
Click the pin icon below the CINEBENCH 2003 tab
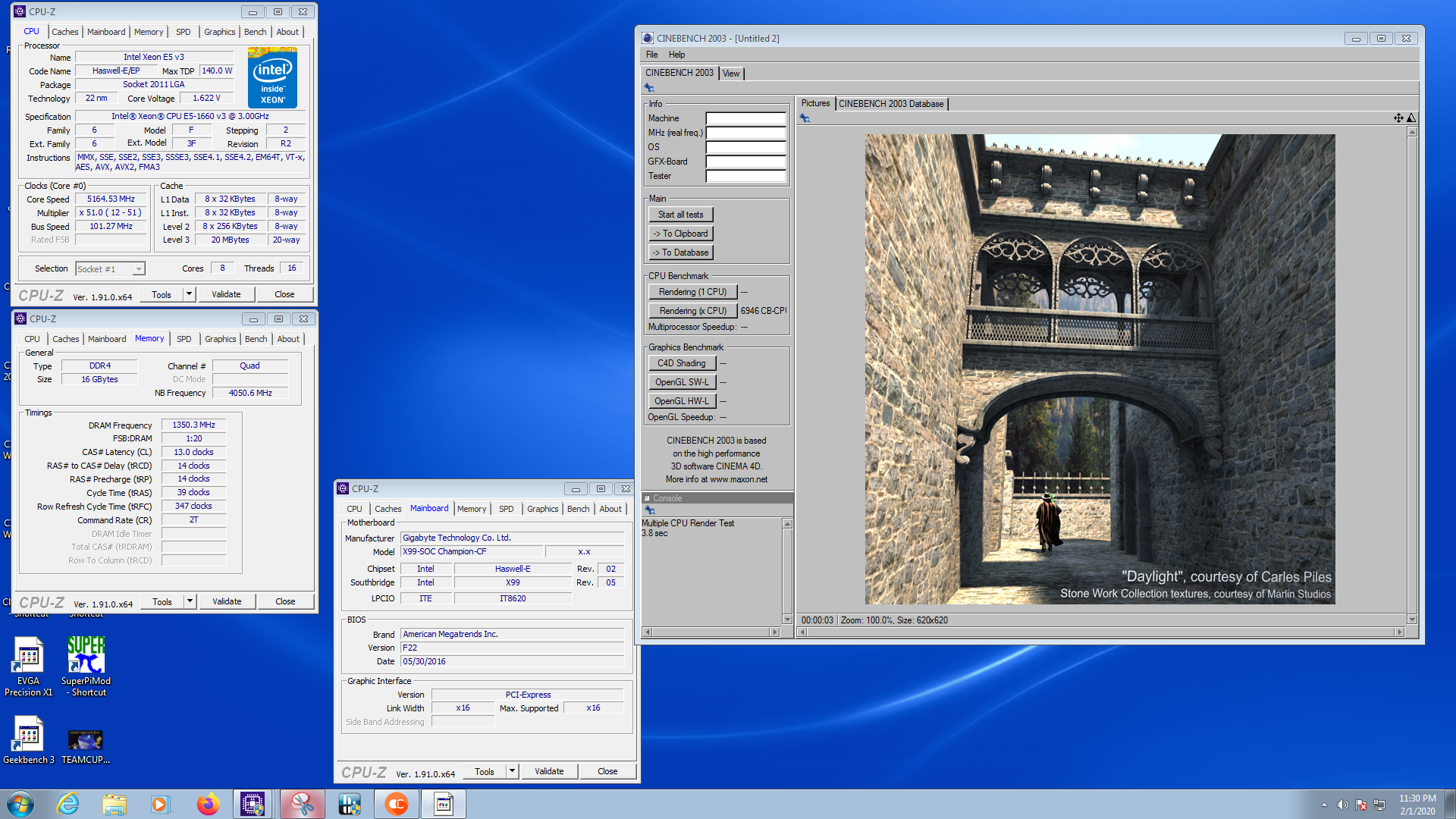tap(649, 88)
